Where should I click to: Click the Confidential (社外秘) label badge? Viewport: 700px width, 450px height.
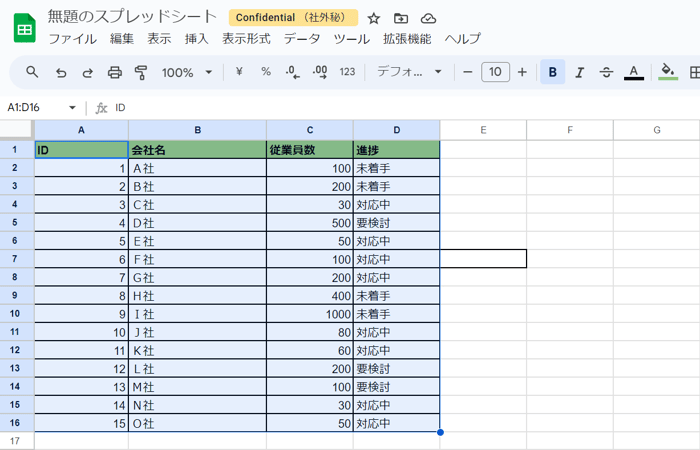pyautogui.click(x=293, y=17)
